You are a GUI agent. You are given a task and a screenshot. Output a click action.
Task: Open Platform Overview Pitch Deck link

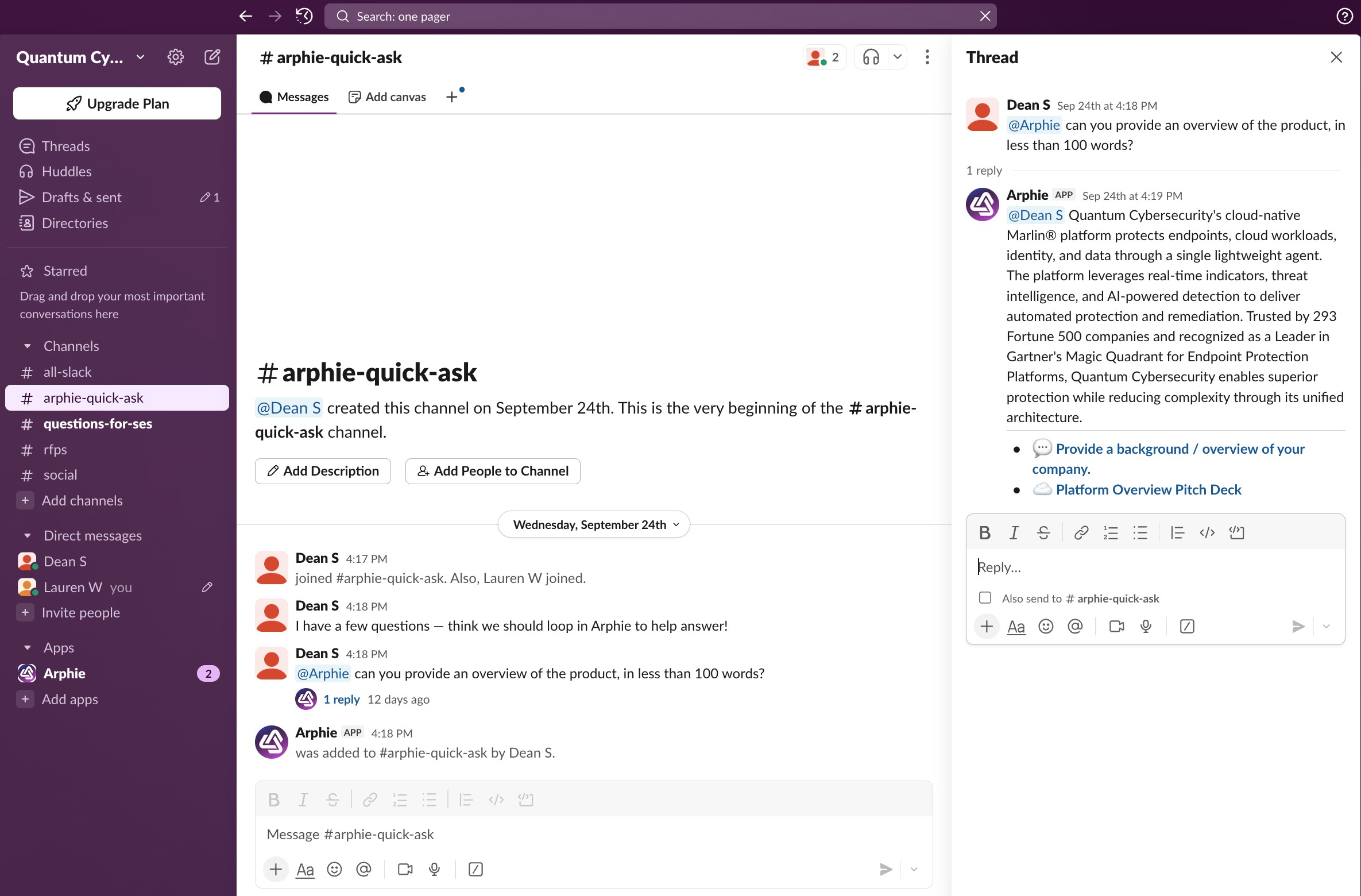pyautogui.click(x=1148, y=489)
